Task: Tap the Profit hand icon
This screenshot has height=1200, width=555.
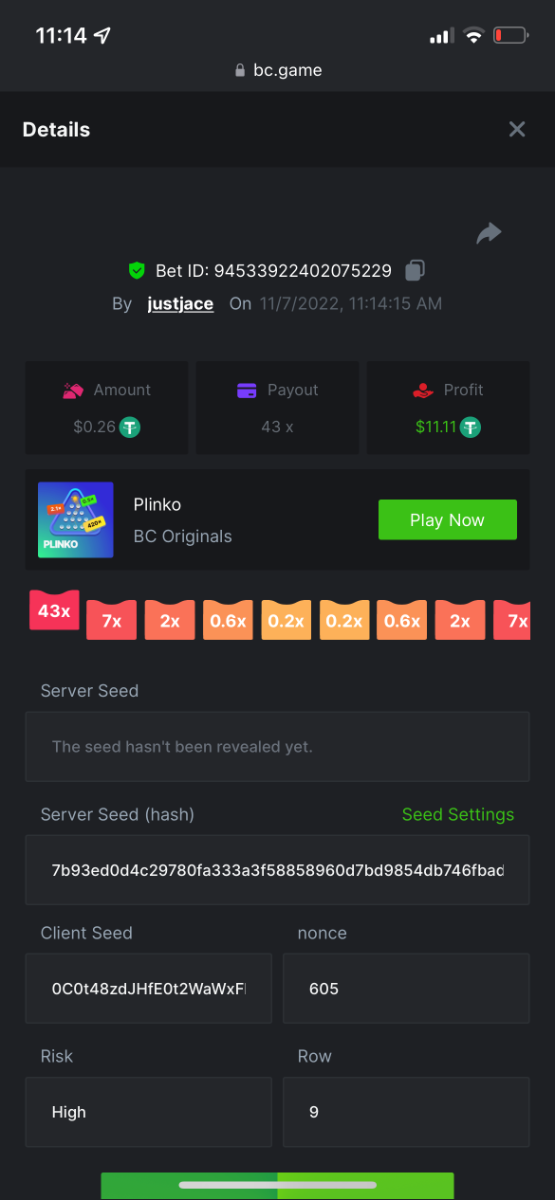Action: 424,390
